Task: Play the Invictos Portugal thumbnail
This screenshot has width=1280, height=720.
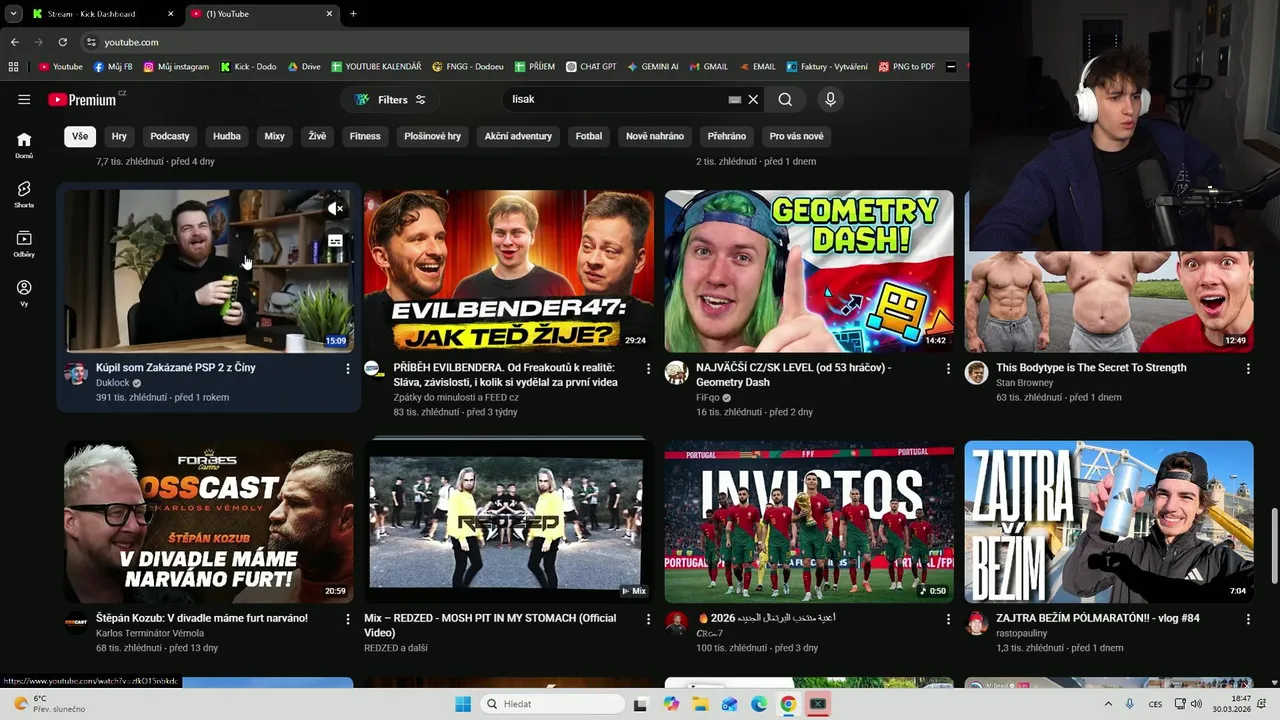Action: pos(809,522)
